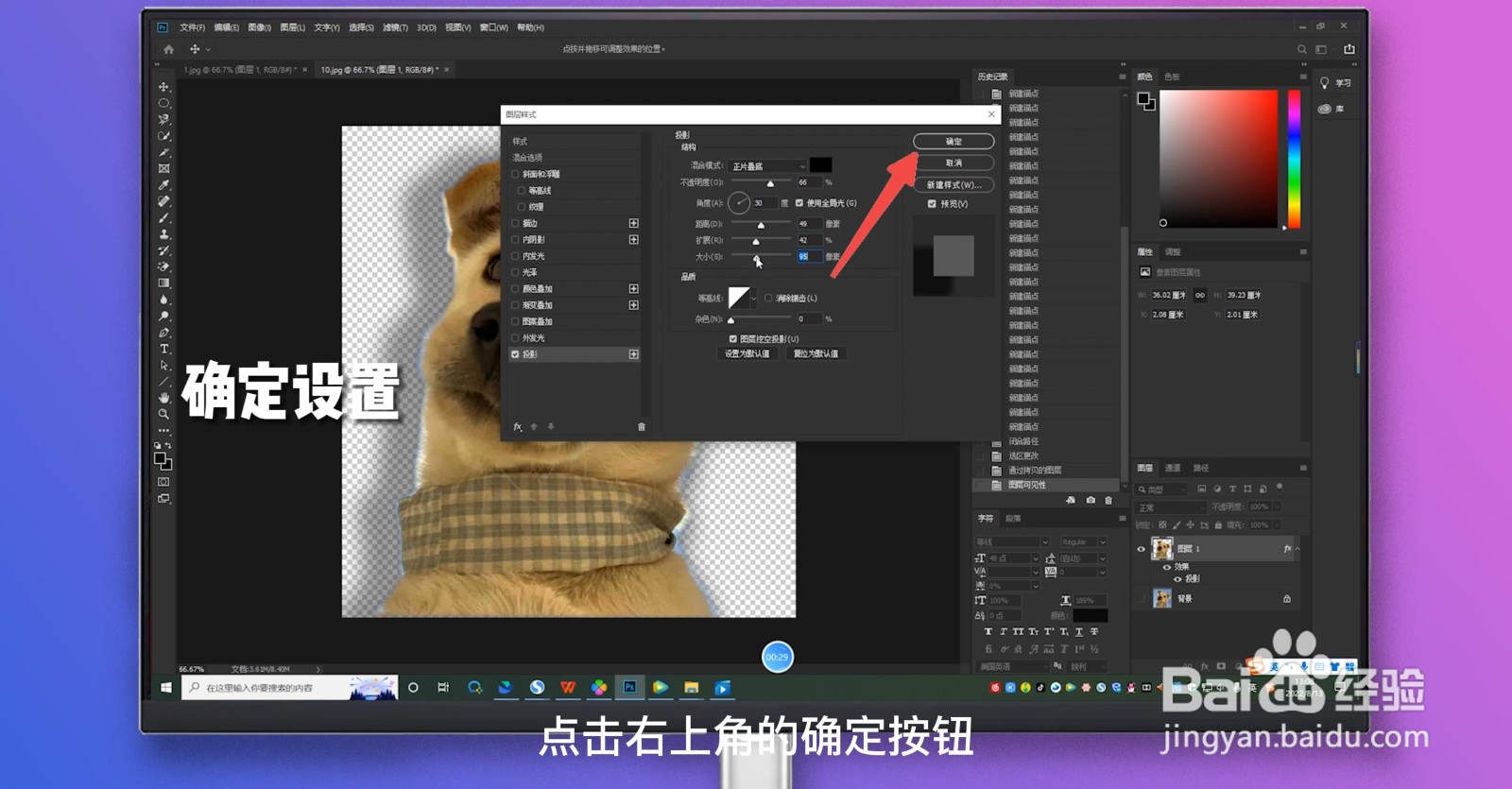Click the 确定 button in Layer Style
Image resolution: width=1512 pixels, height=789 pixels.
[954, 142]
